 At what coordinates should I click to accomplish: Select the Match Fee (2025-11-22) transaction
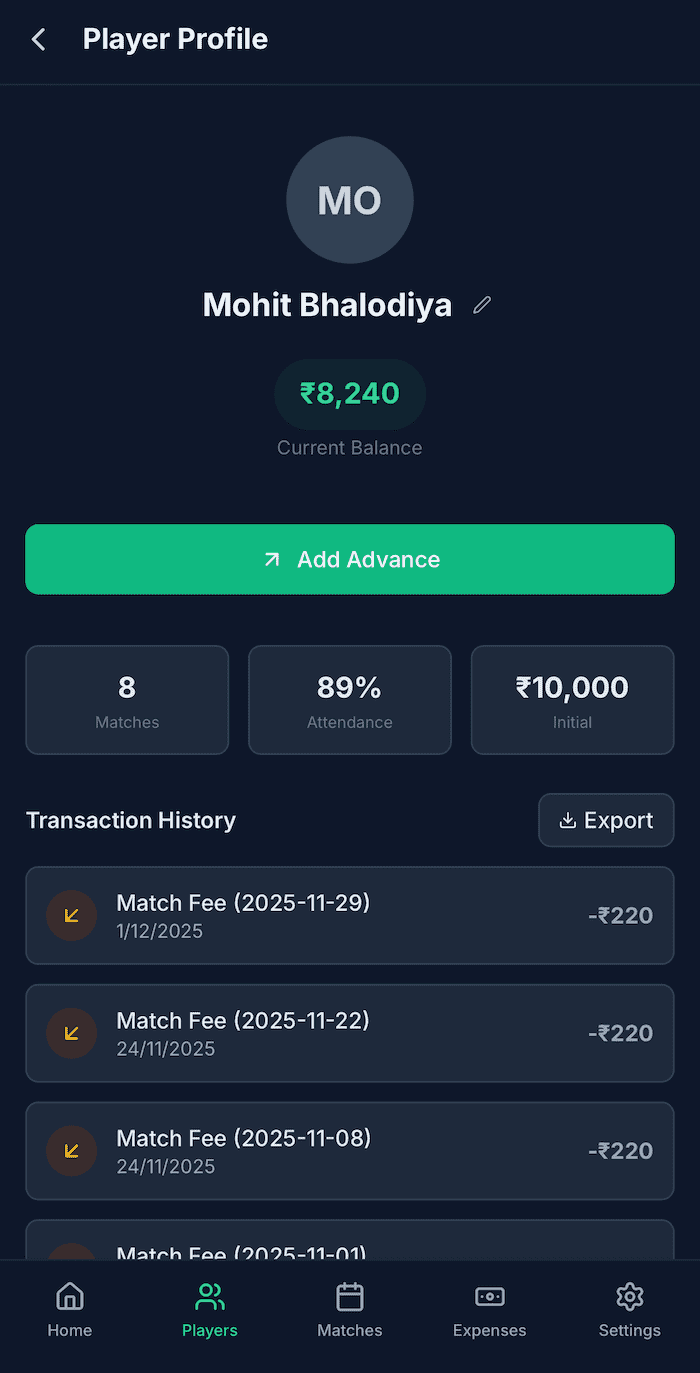coord(350,1033)
